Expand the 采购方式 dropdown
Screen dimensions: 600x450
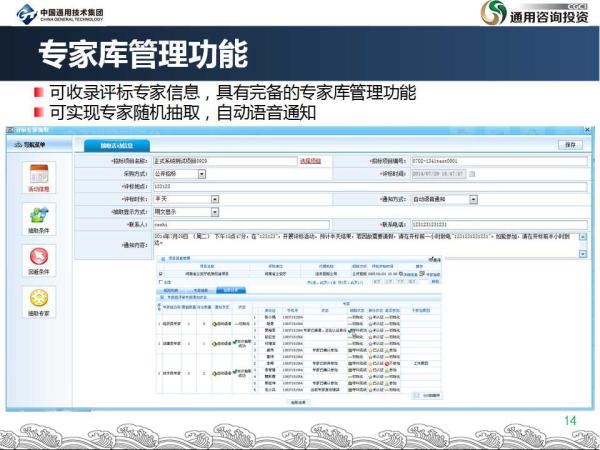(x=201, y=173)
